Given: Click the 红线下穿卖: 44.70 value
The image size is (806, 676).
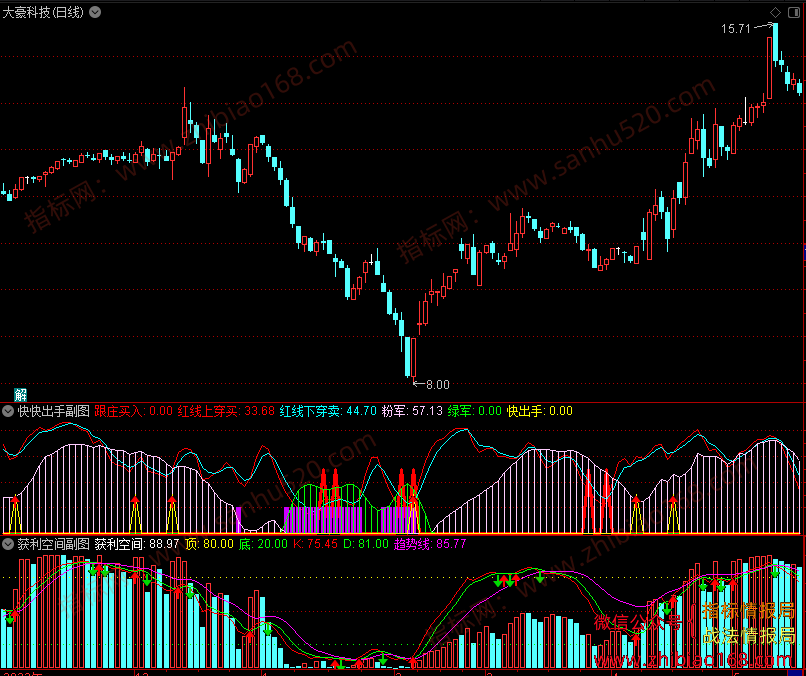Looking at the screenshot, I should [x=328, y=411].
